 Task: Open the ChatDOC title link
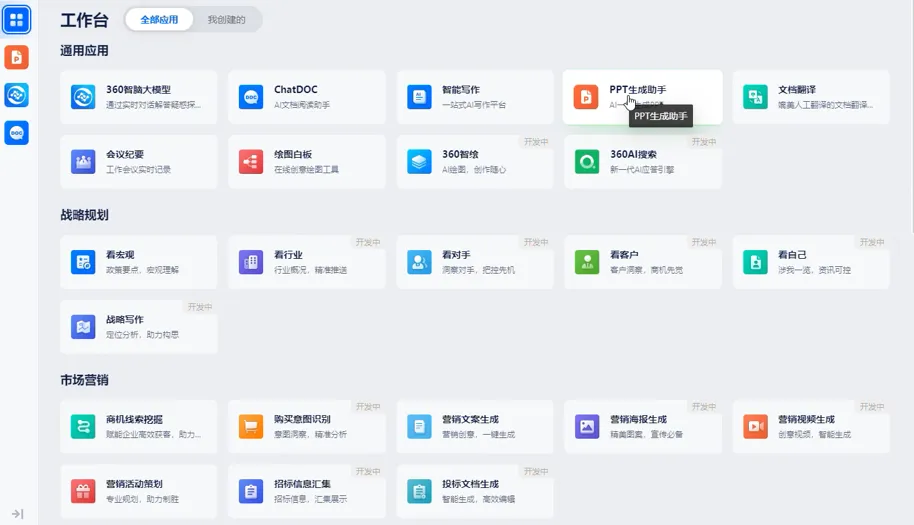[296, 90]
